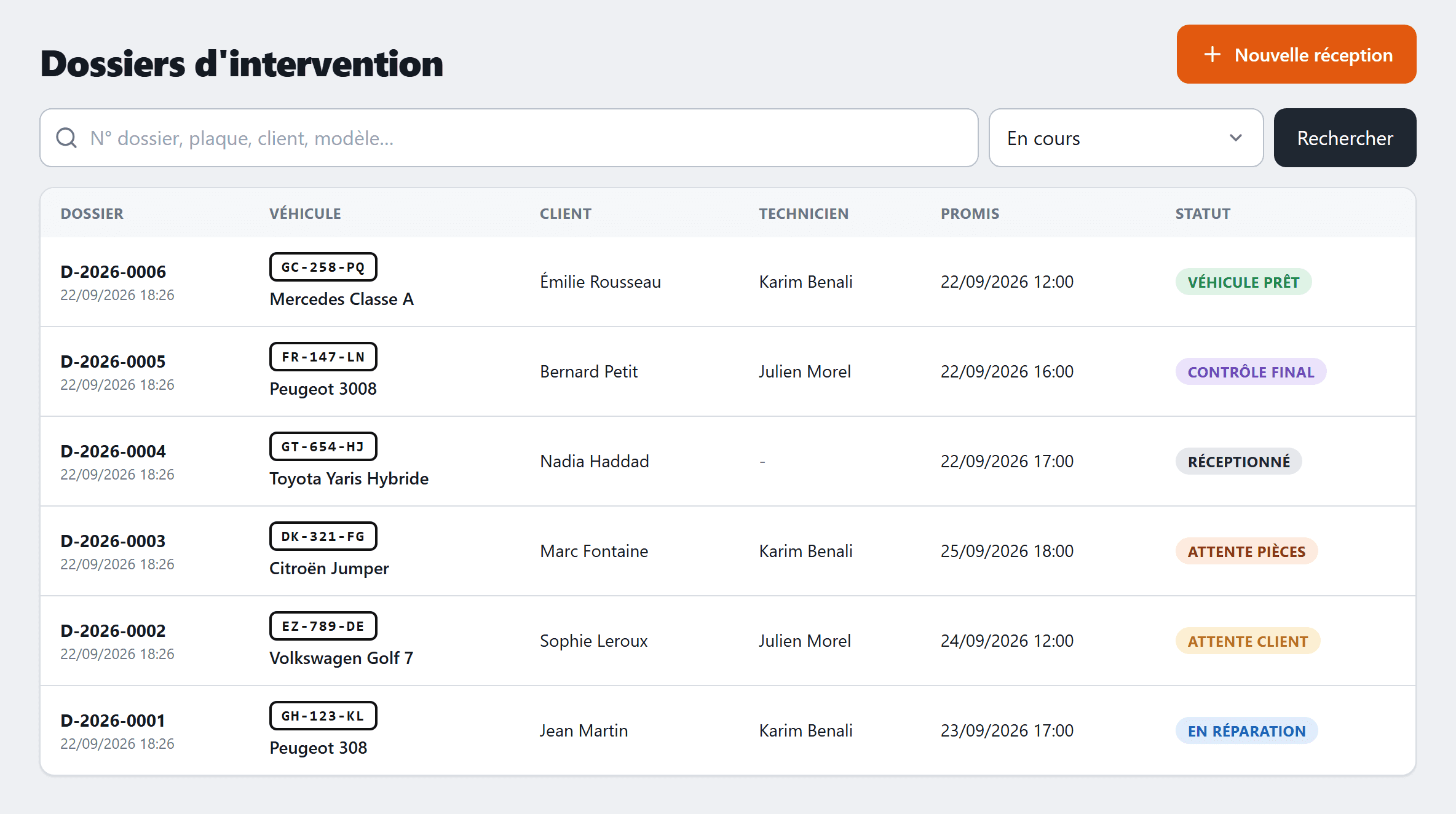Open dossier D-2026-0005
This screenshot has width=1456, height=814.
point(113,362)
